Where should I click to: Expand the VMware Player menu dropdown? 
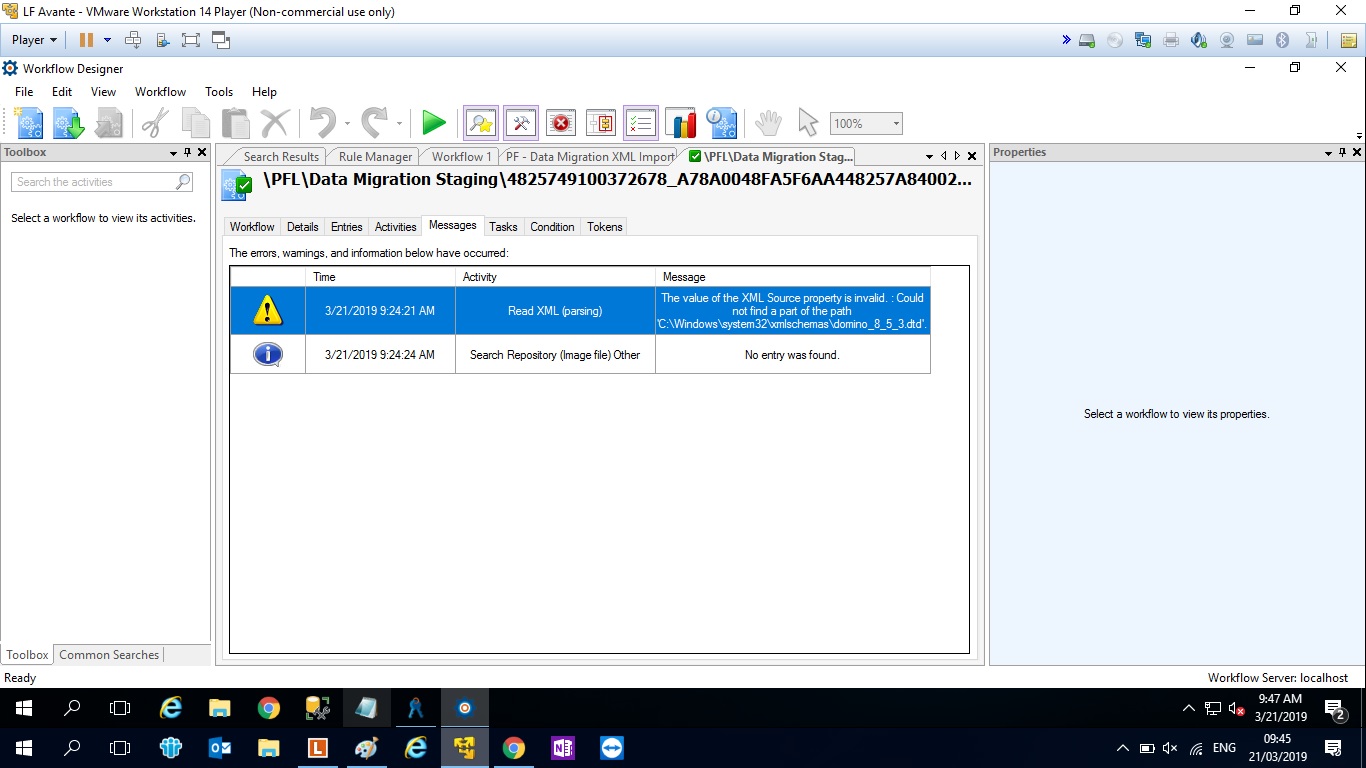(x=35, y=40)
